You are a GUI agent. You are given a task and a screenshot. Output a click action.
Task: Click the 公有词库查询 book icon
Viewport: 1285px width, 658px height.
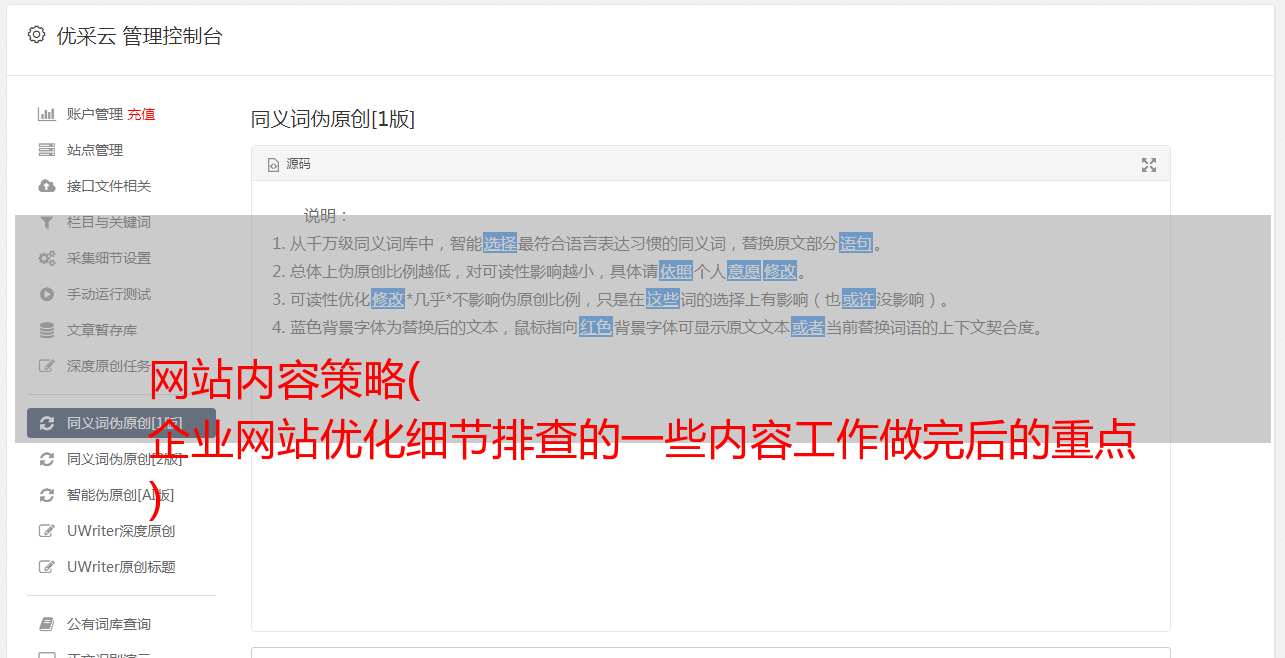(x=46, y=624)
